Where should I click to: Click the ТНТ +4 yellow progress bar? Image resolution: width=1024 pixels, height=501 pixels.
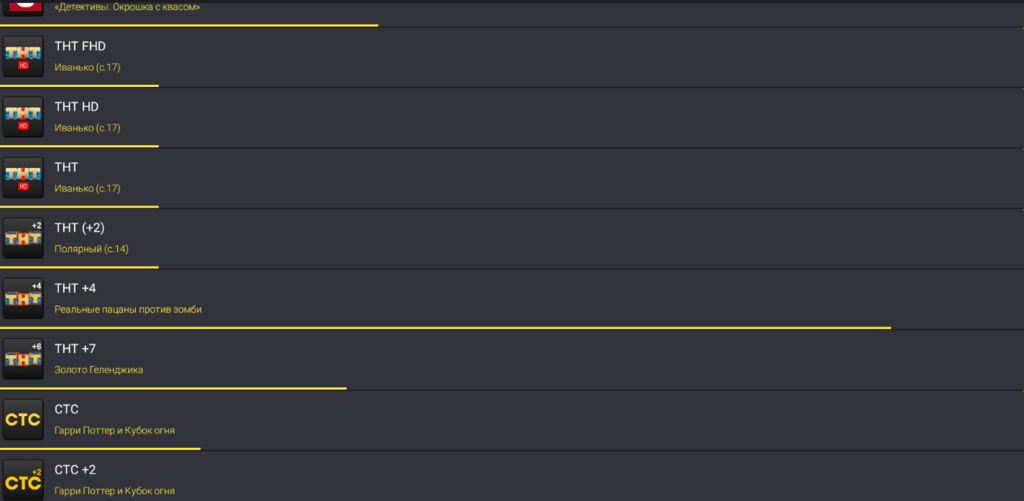pyautogui.click(x=445, y=327)
